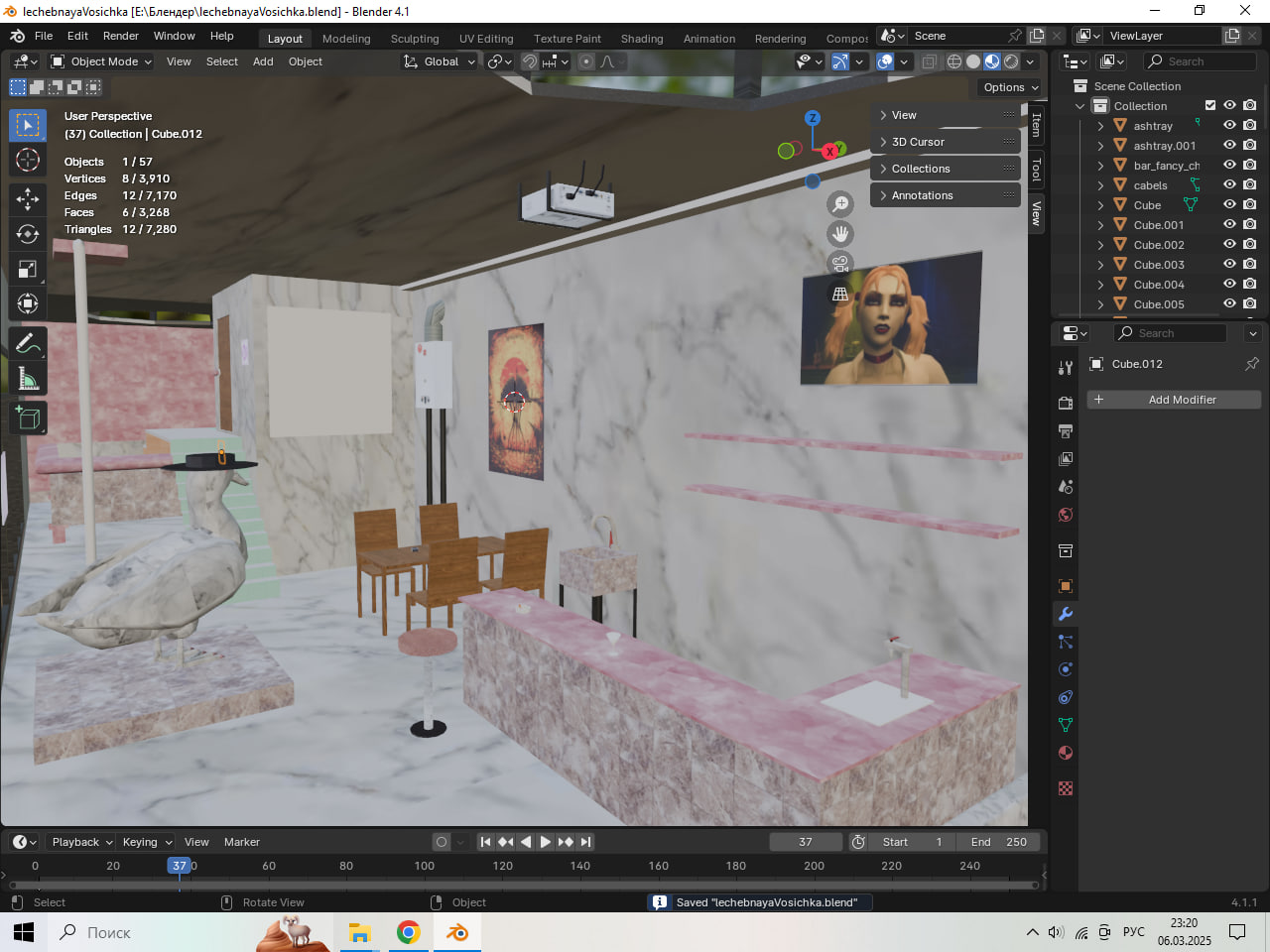Switch to rendered viewport shading
1270x952 pixels.
click(x=1011, y=61)
